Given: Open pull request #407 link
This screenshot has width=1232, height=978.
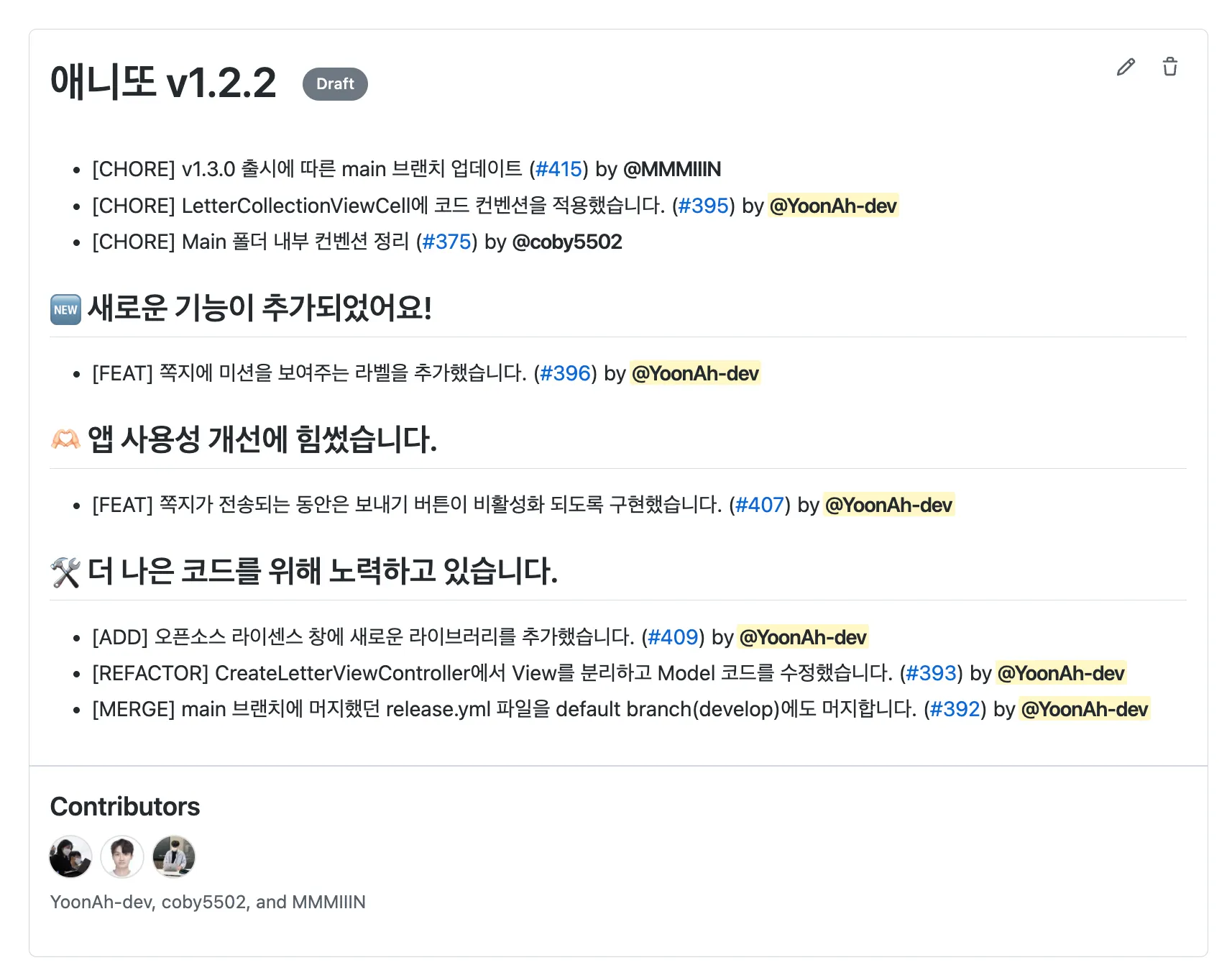Looking at the screenshot, I should pyautogui.click(x=759, y=505).
